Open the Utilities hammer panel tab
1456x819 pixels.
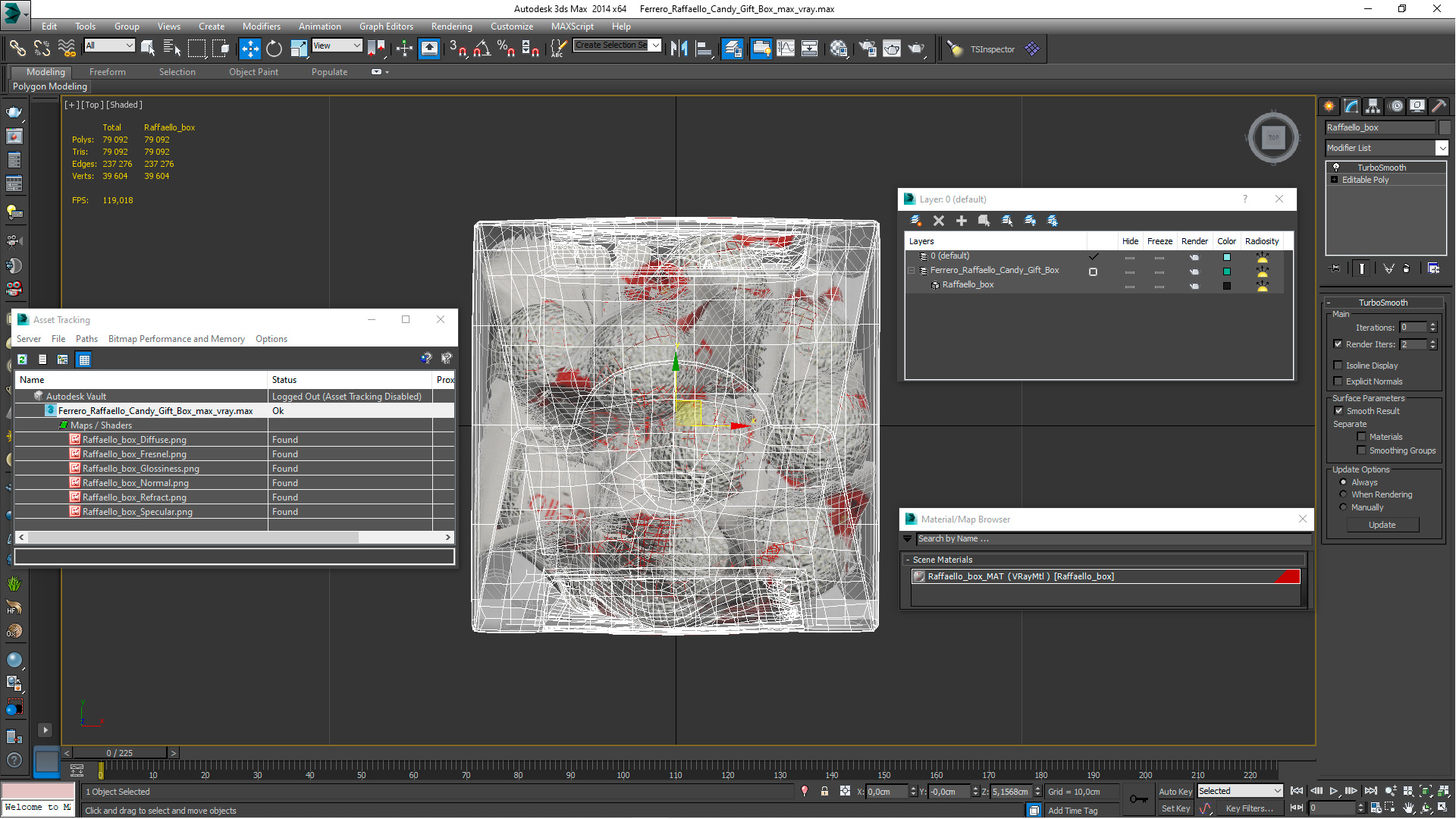click(x=1439, y=106)
